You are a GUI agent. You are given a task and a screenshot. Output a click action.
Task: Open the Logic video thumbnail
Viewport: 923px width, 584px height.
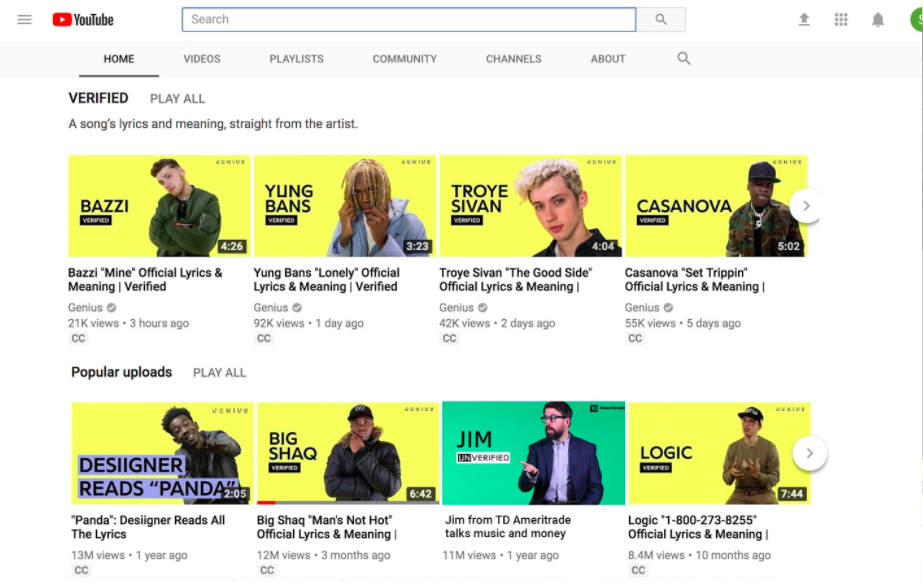click(719, 453)
